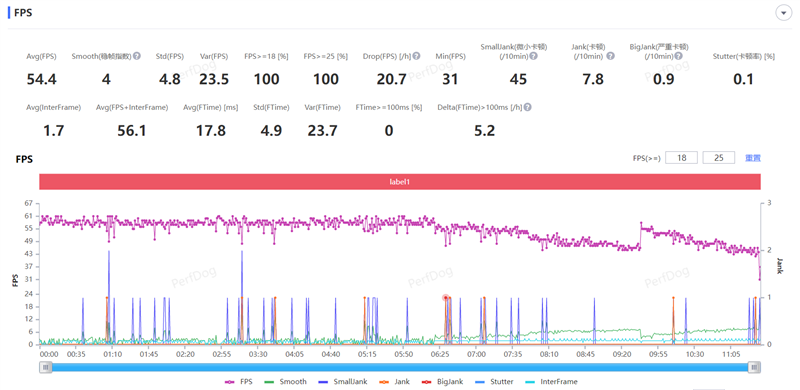
Task: Toggle the SmallJank series in the legend
Action: (x=342, y=381)
